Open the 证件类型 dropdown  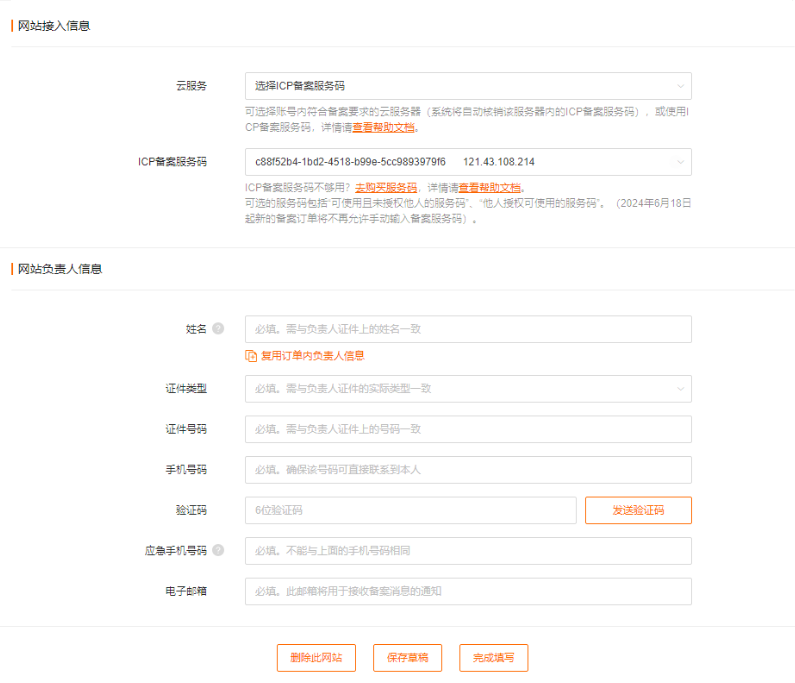pyautogui.click(x=468, y=388)
